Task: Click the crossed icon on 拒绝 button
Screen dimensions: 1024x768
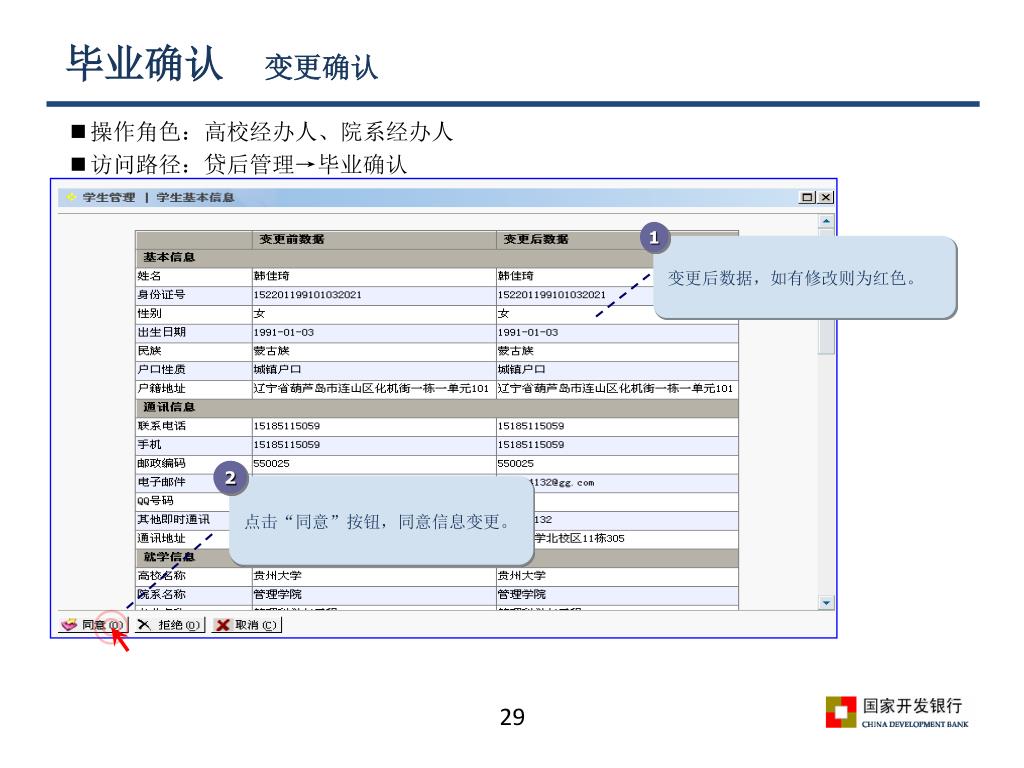Action: tap(144, 625)
